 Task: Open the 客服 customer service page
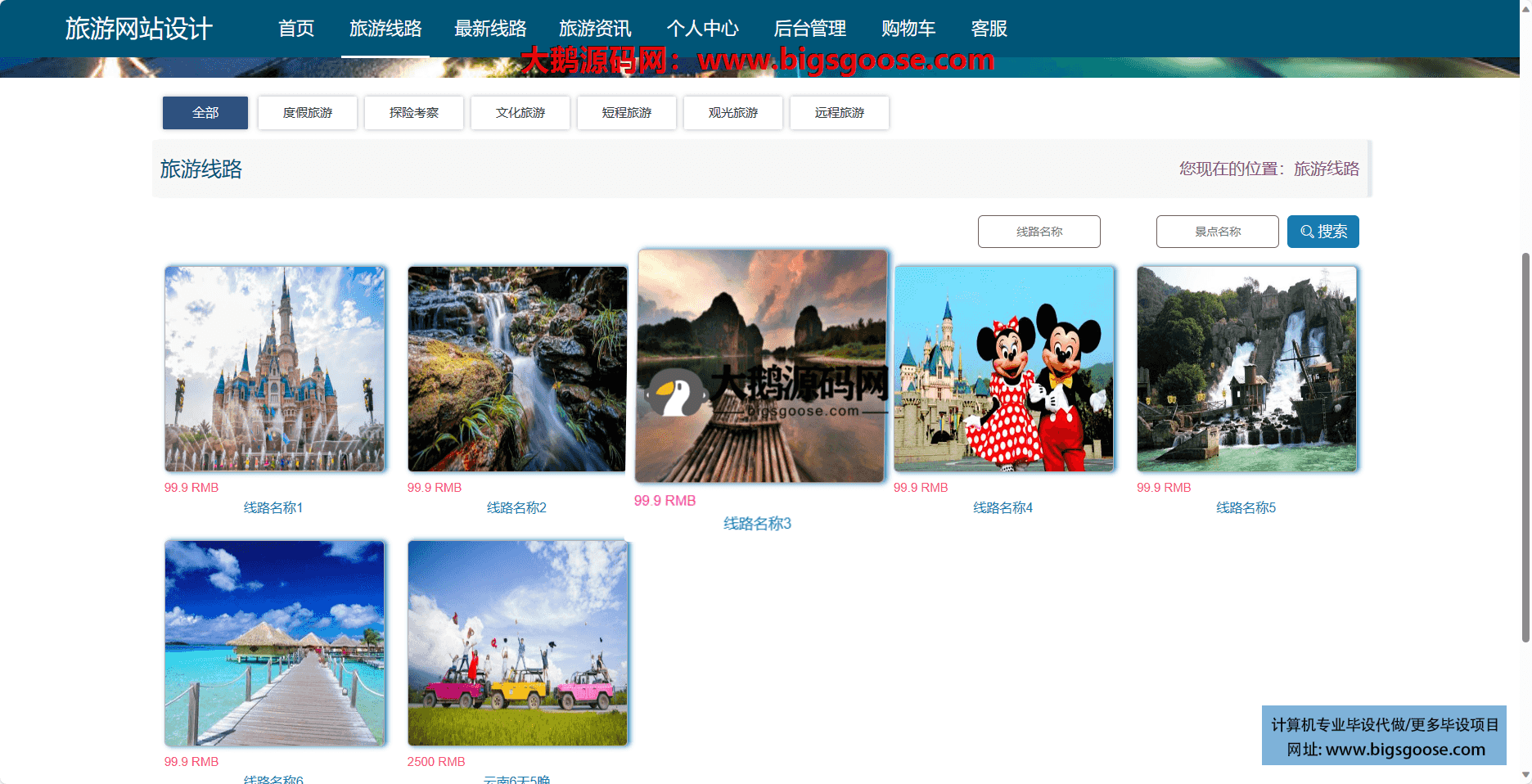point(989,28)
